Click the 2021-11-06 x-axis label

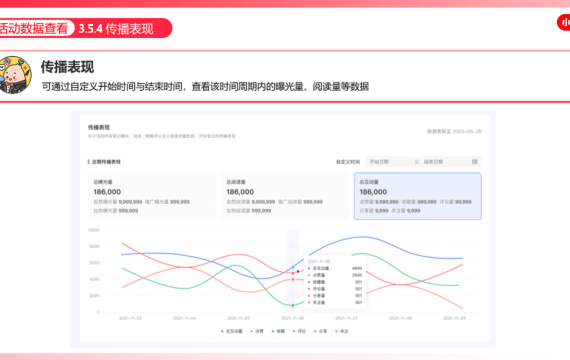[293, 318]
